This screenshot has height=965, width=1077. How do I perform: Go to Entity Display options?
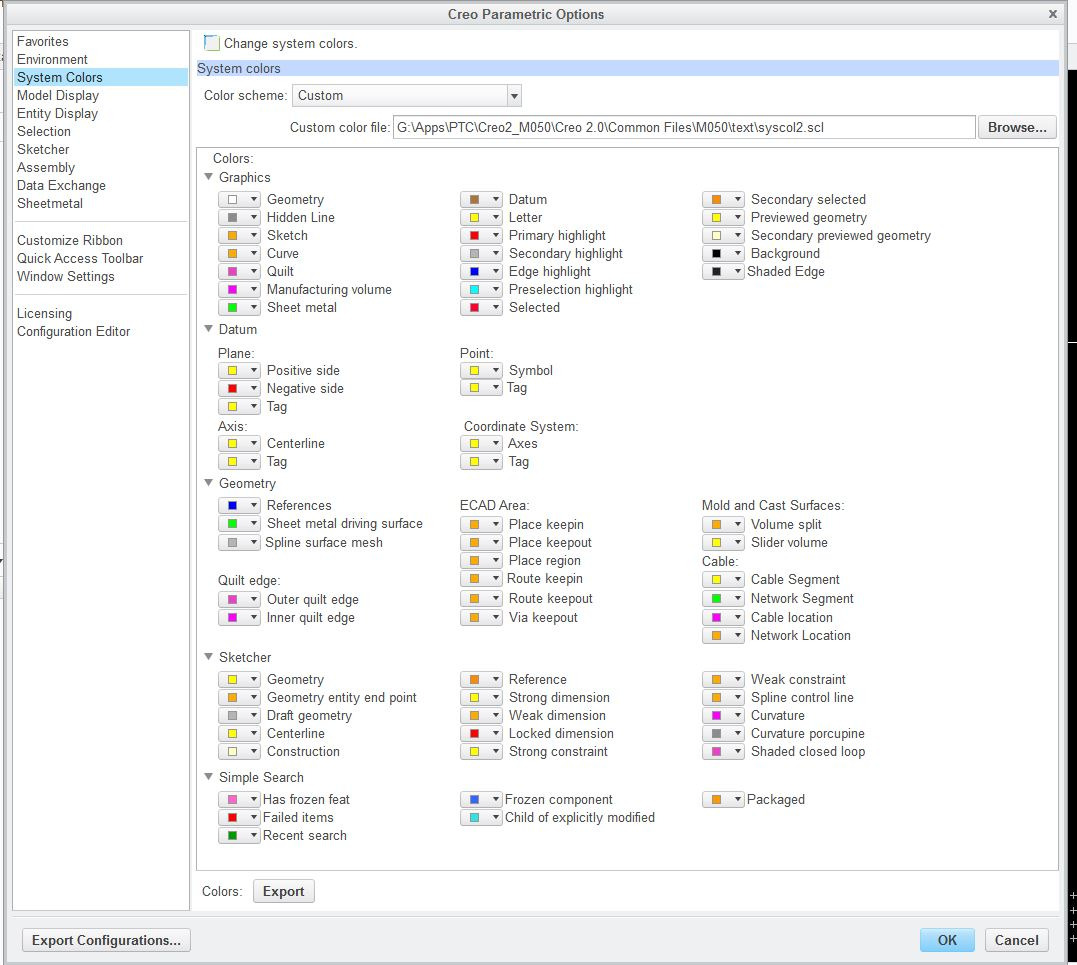pyautogui.click(x=57, y=113)
